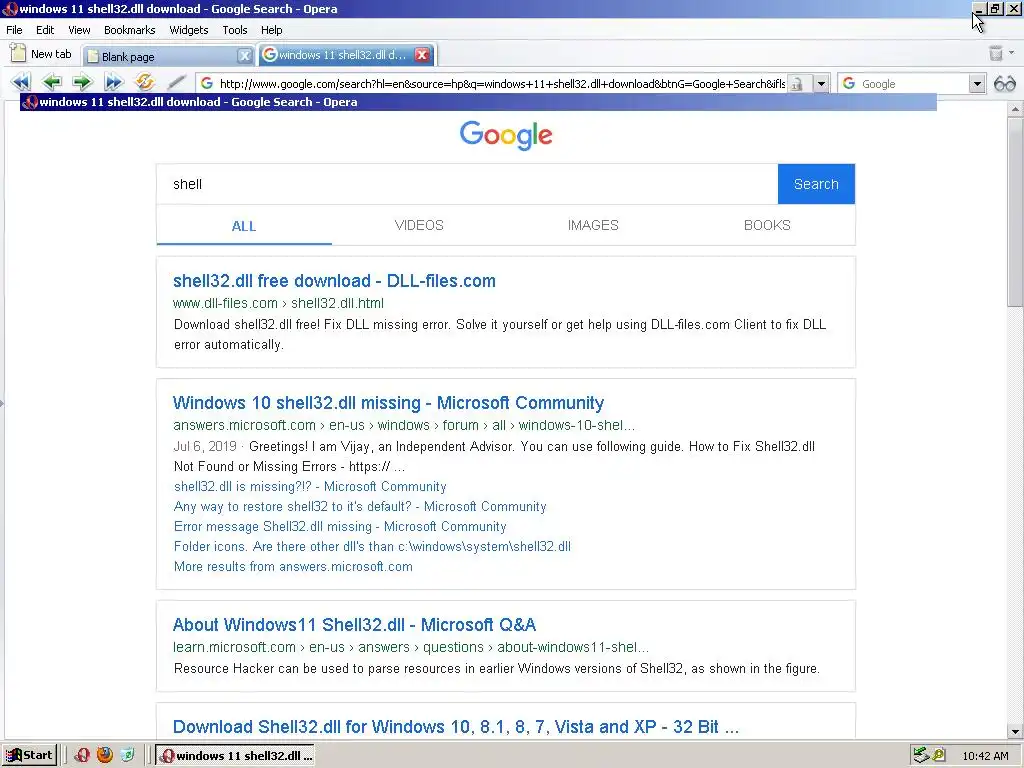This screenshot has height=768, width=1024.
Task: Open the File menu
Action: click(14, 30)
